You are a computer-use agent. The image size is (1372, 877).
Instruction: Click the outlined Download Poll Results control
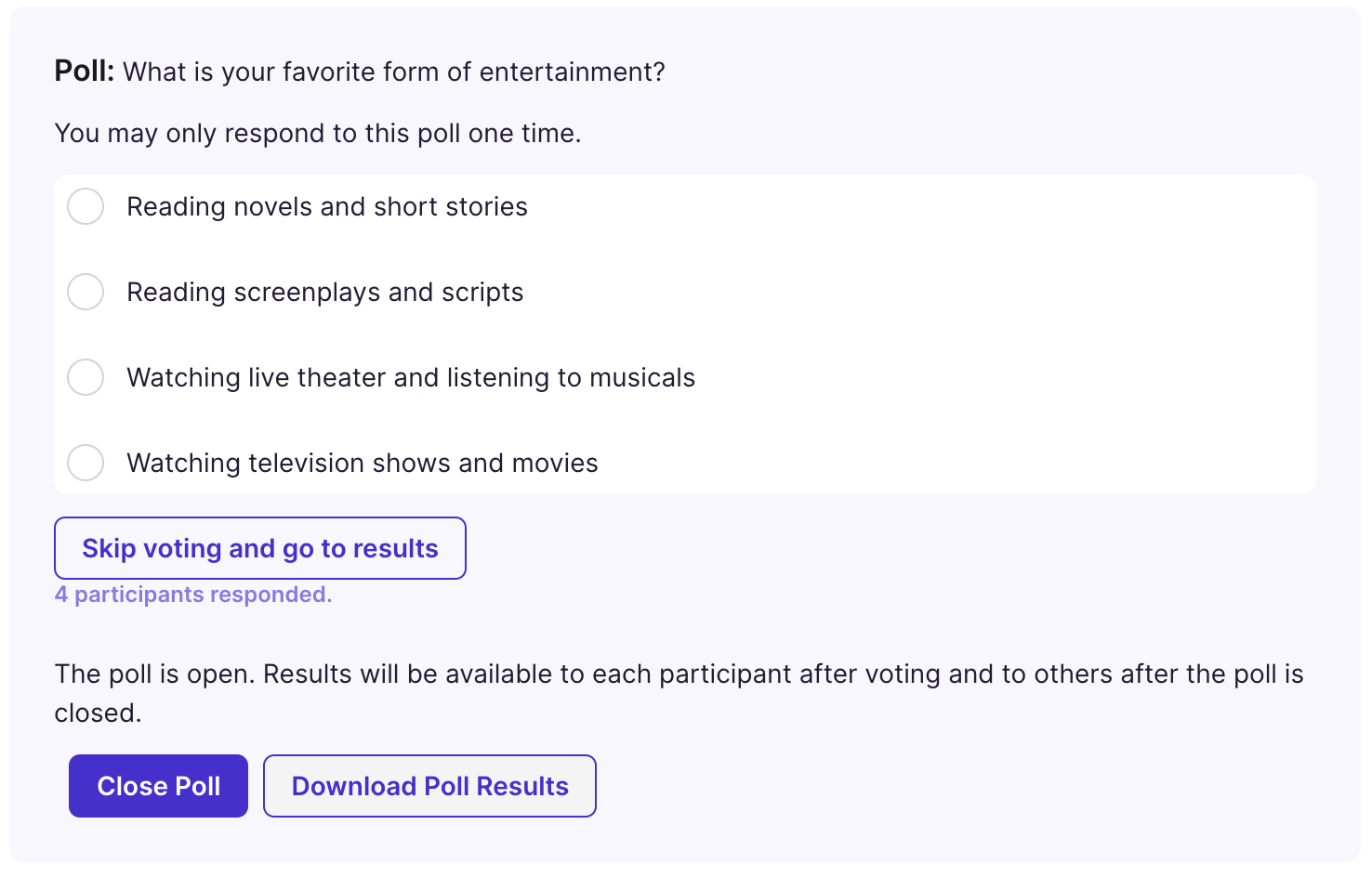coord(429,786)
